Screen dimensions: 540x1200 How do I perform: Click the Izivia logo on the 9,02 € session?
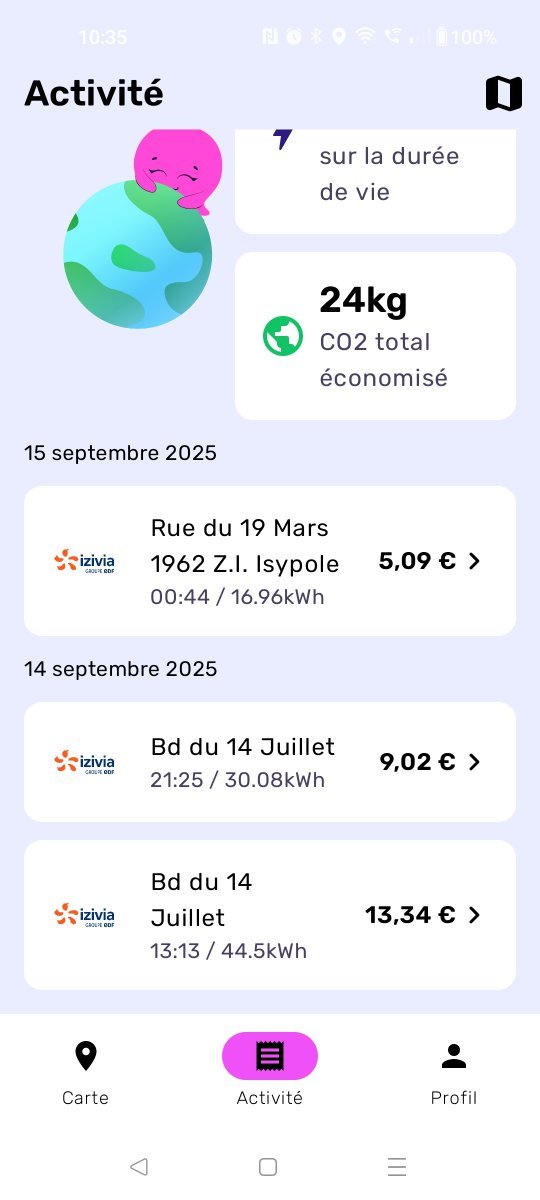84,762
